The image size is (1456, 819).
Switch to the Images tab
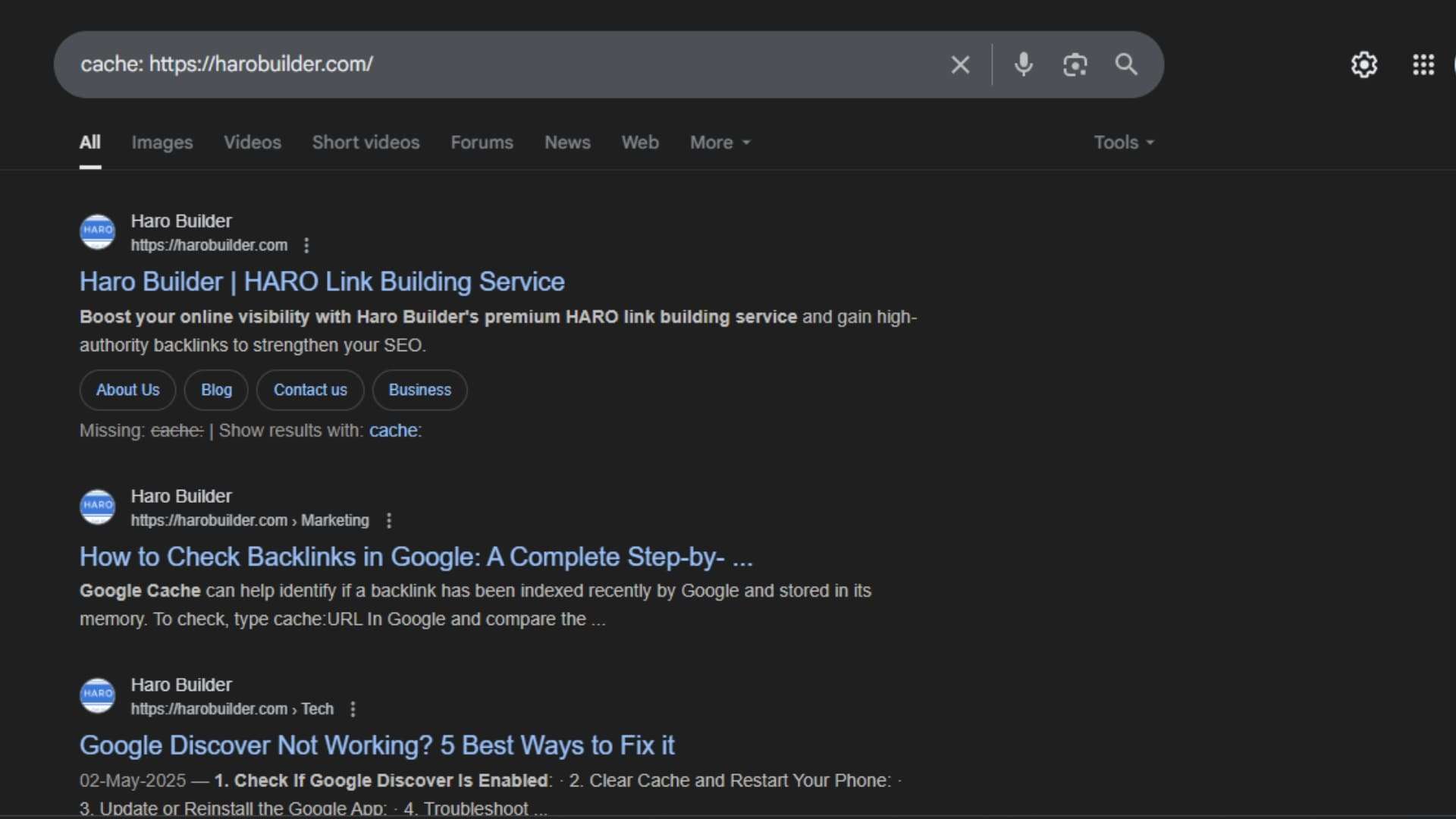162,143
